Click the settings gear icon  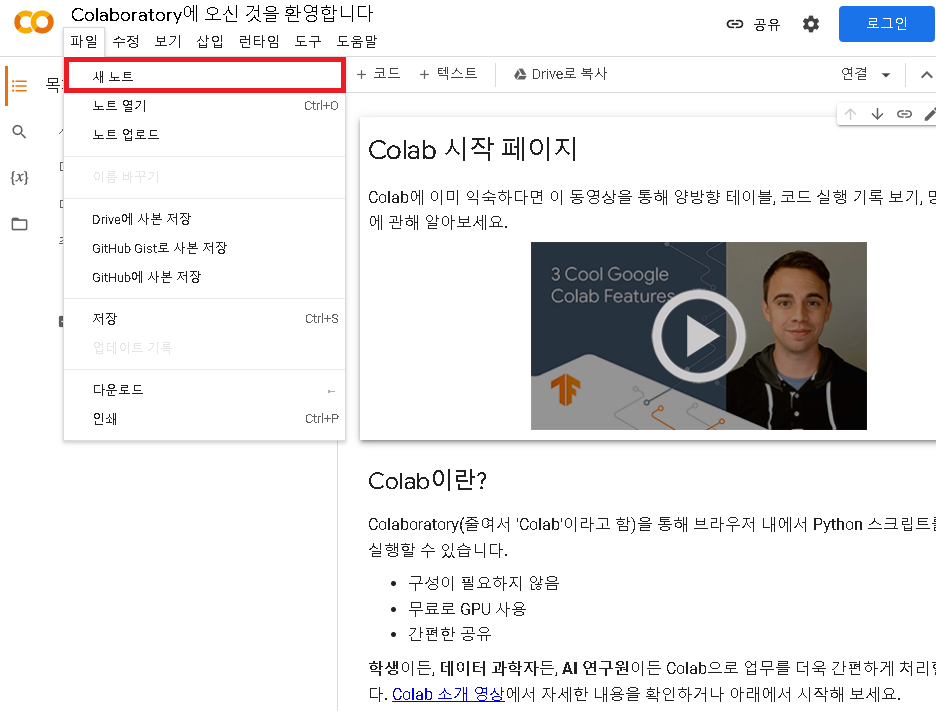(x=810, y=24)
